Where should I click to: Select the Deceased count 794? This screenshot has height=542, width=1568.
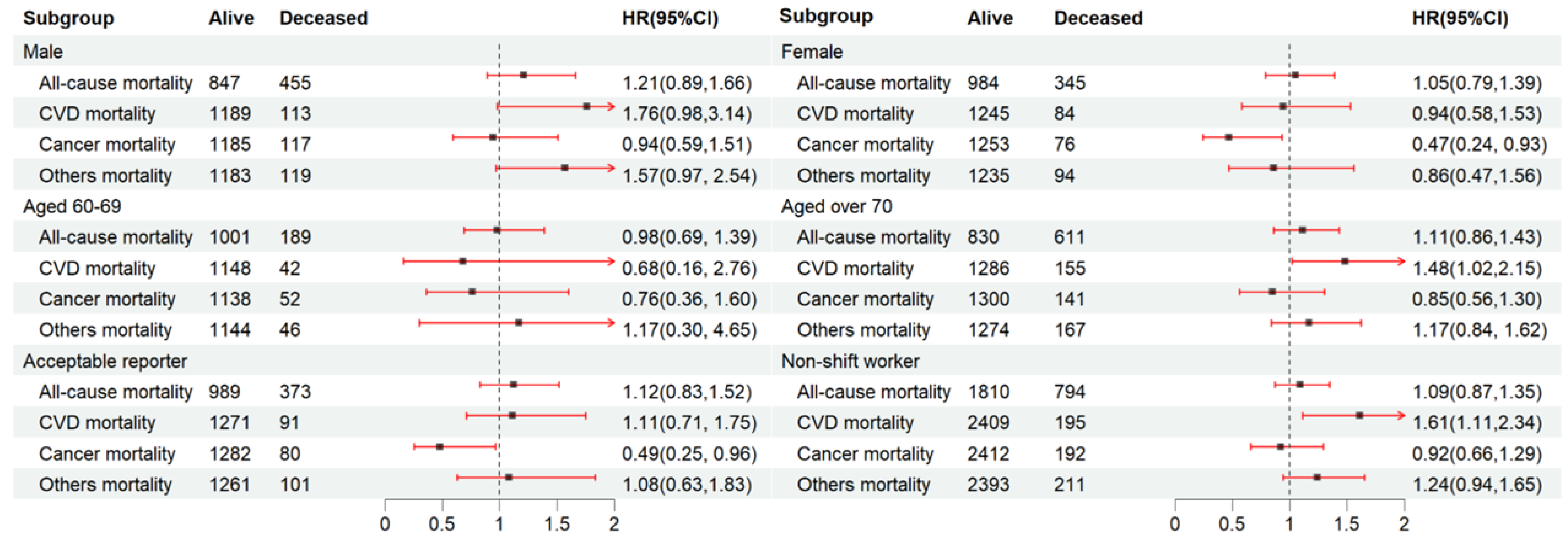click(x=1070, y=392)
